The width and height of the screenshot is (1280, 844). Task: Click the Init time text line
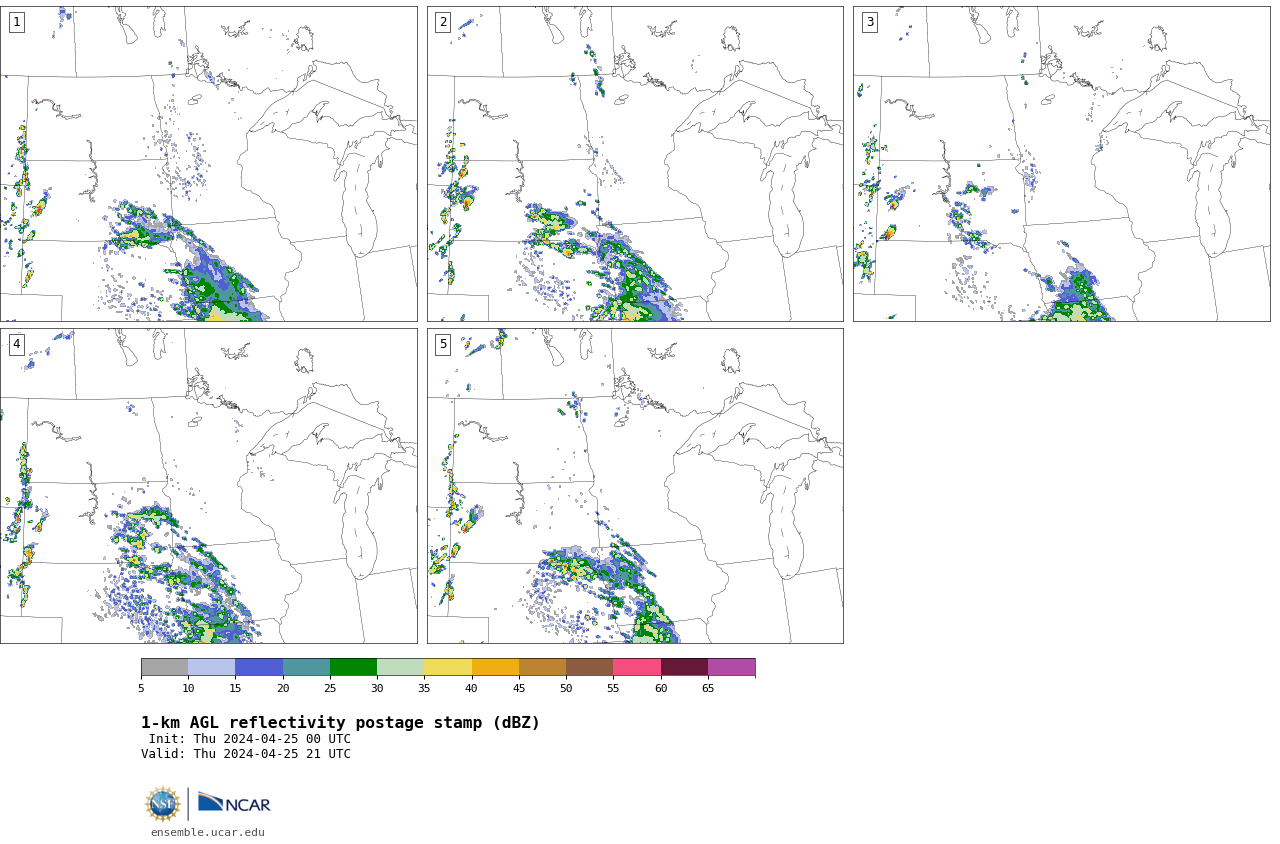(x=250, y=739)
